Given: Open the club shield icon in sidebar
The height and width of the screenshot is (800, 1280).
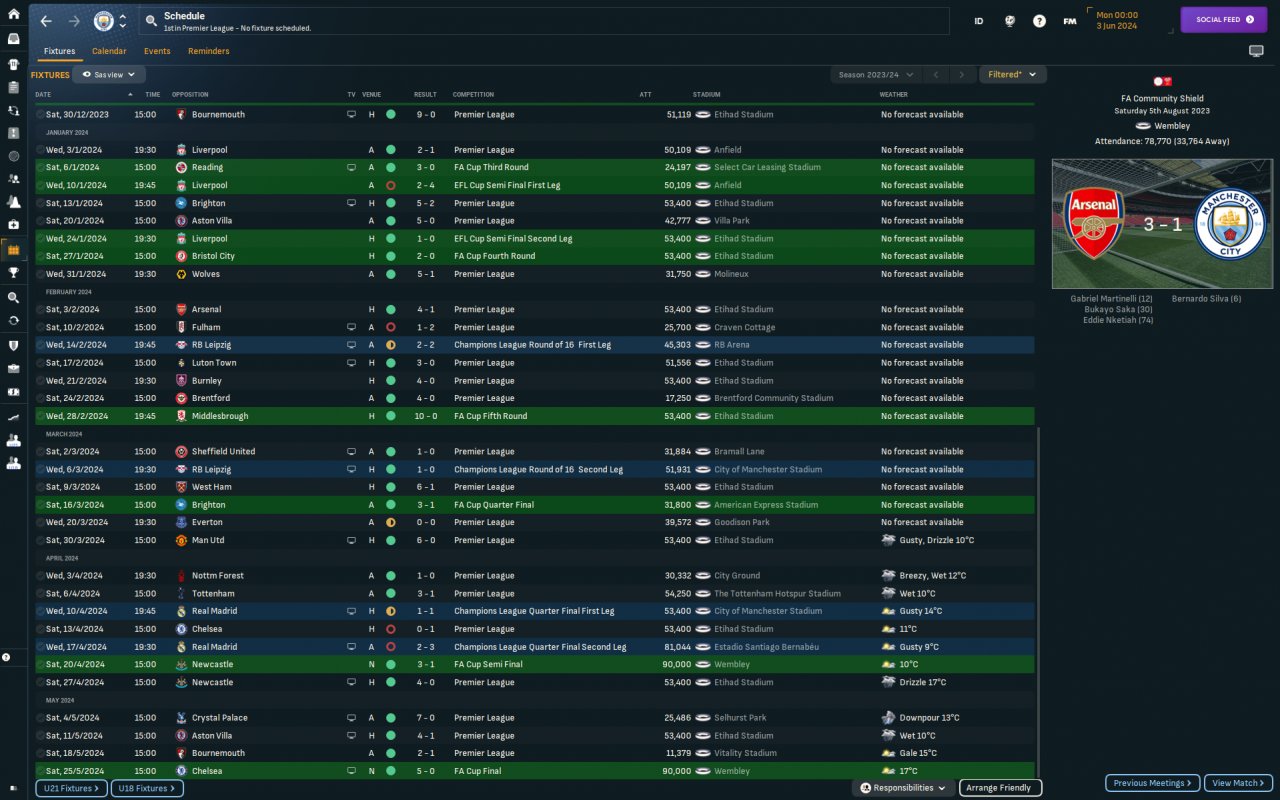Looking at the screenshot, I should point(14,346).
